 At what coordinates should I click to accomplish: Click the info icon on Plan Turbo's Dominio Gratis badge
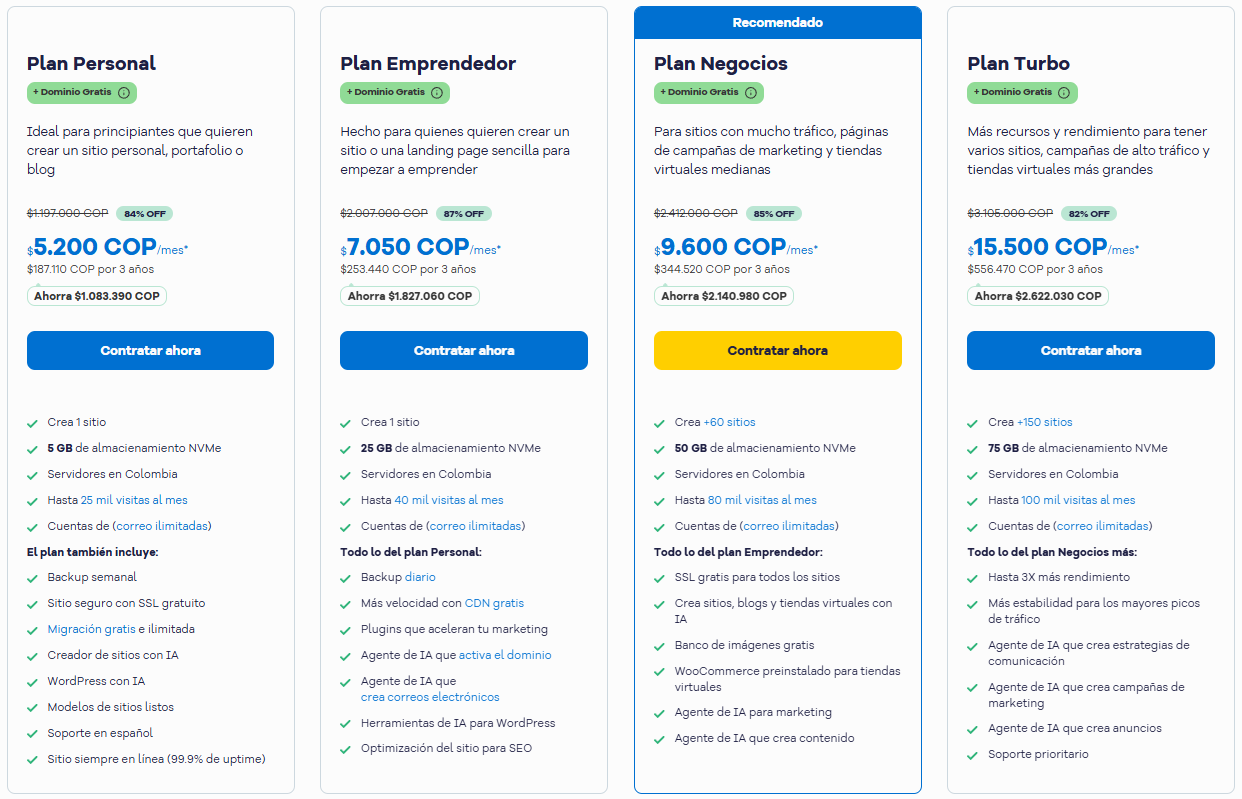click(x=1064, y=93)
